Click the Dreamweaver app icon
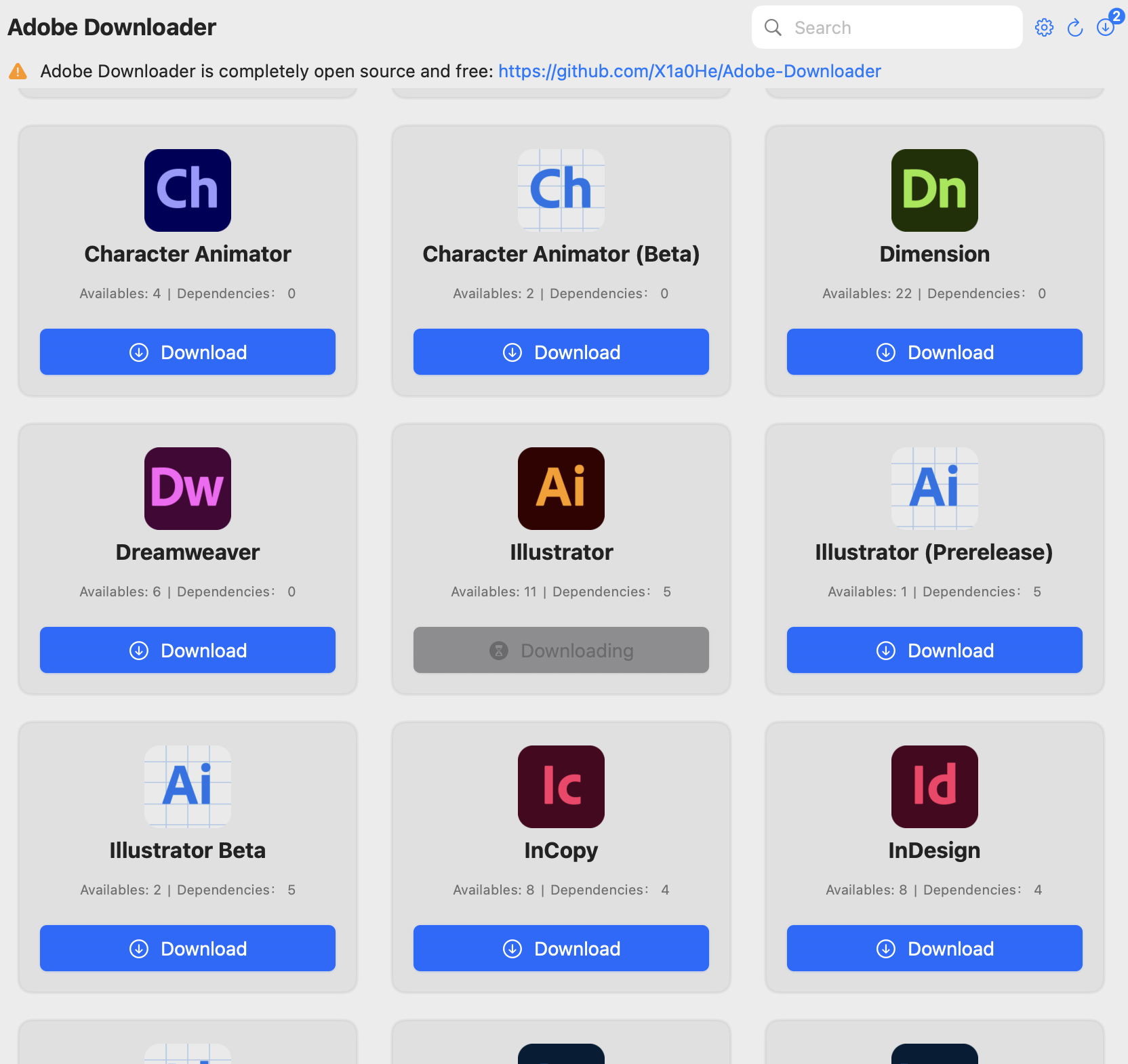This screenshot has width=1128, height=1064. (x=188, y=489)
